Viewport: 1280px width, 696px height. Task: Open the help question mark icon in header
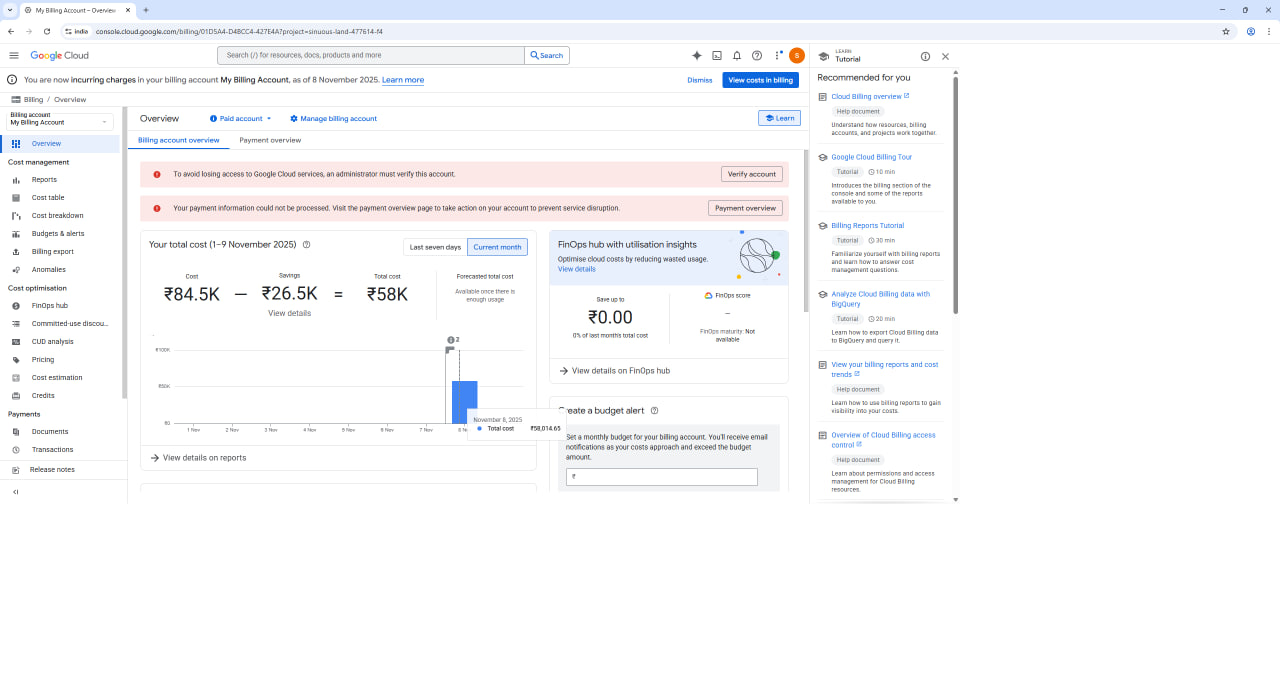click(757, 56)
